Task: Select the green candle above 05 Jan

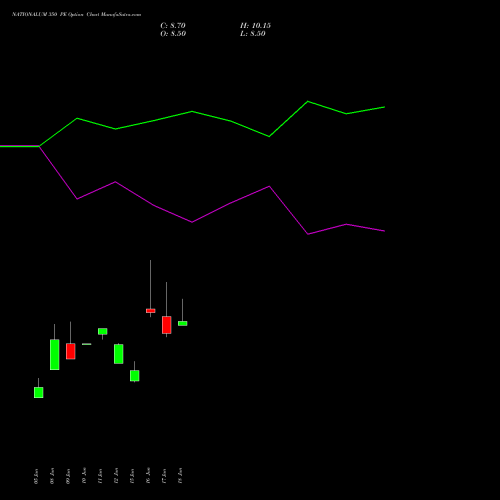Action: [x=38, y=392]
